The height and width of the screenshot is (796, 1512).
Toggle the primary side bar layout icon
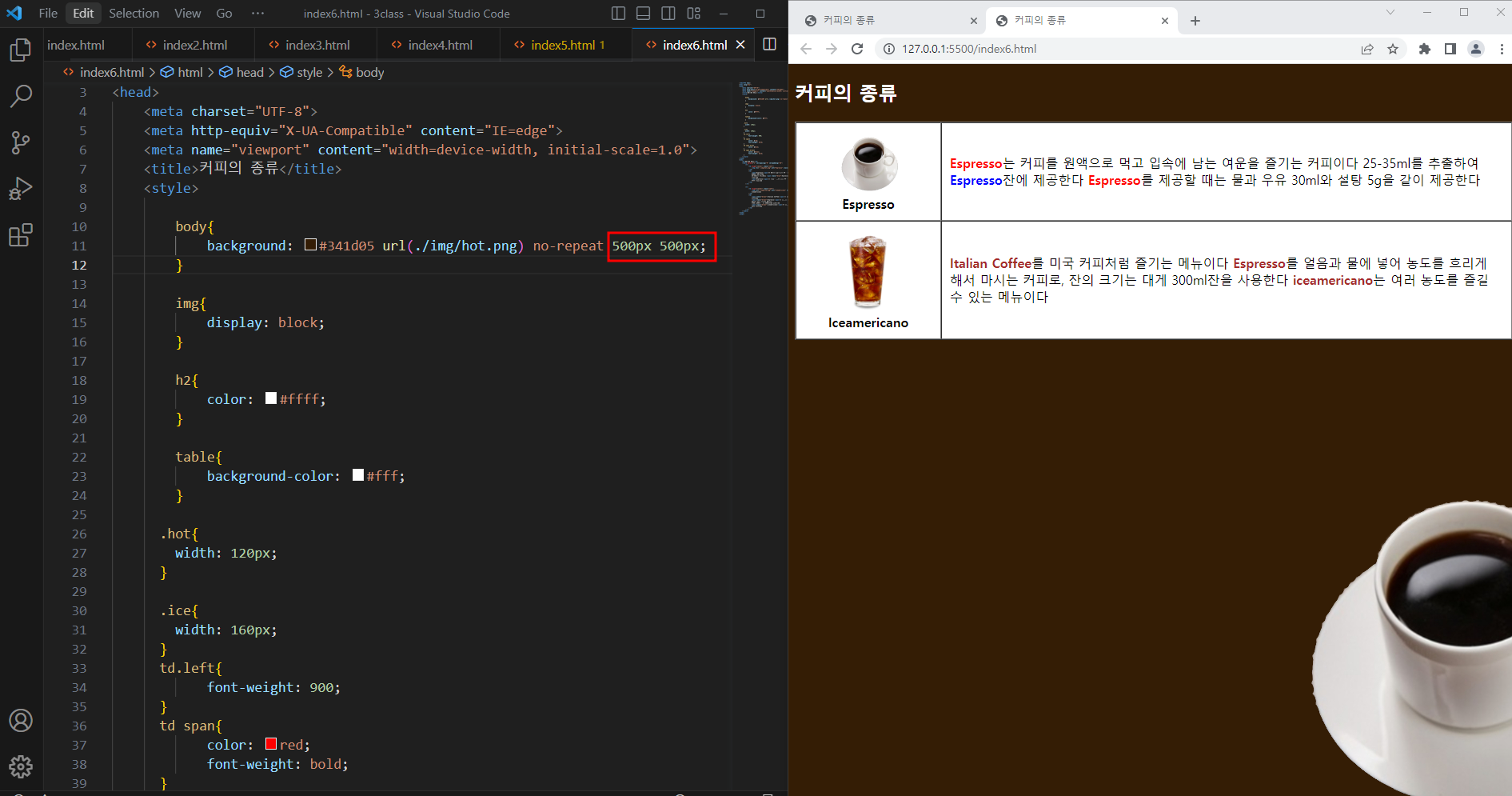tap(618, 13)
